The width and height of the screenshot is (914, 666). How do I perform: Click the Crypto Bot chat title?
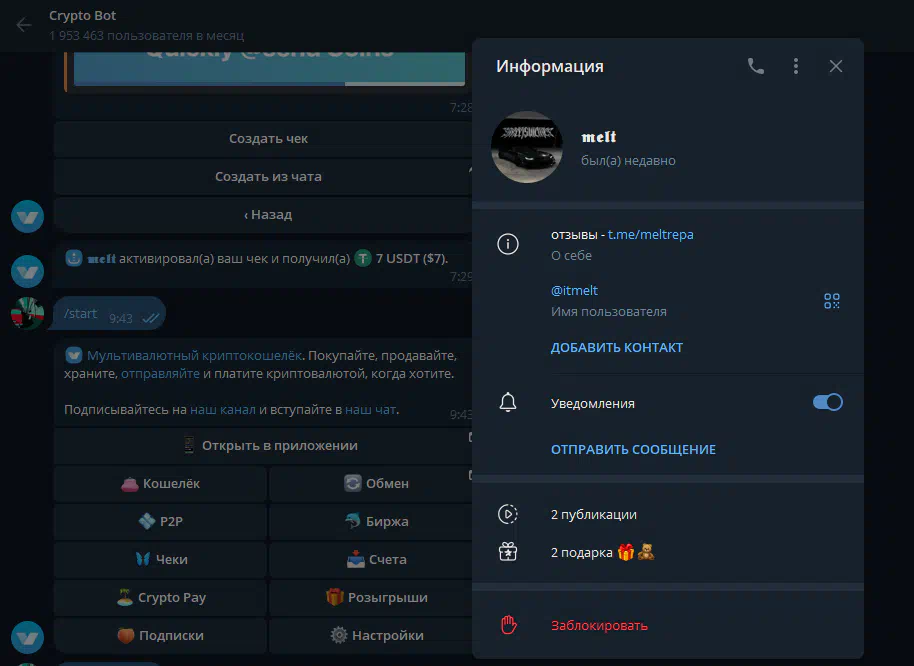[82, 16]
